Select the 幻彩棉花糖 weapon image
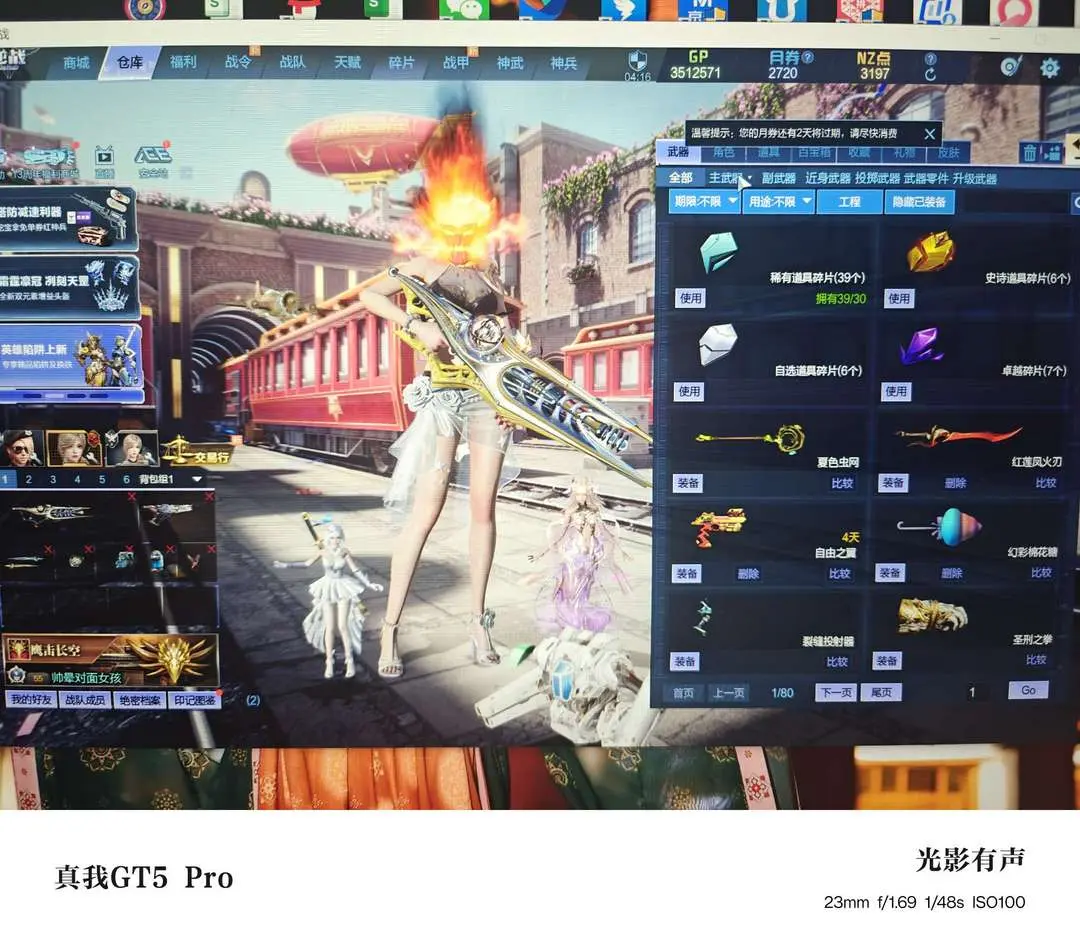This screenshot has width=1080, height=945. coord(940,527)
